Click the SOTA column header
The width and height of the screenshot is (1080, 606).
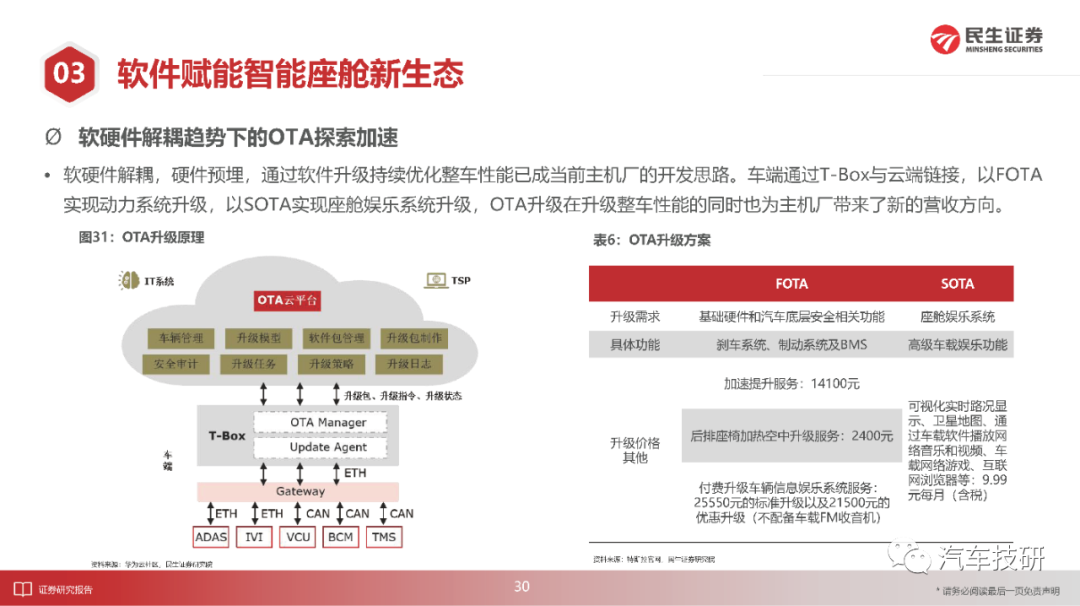point(957,284)
